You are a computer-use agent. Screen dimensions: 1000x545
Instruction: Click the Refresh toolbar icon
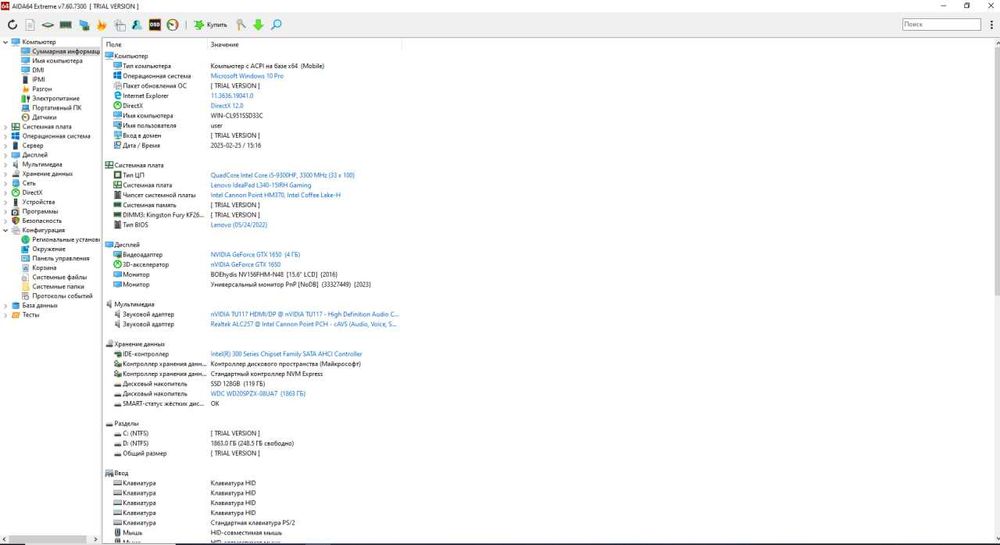click(x=12, y=25)
